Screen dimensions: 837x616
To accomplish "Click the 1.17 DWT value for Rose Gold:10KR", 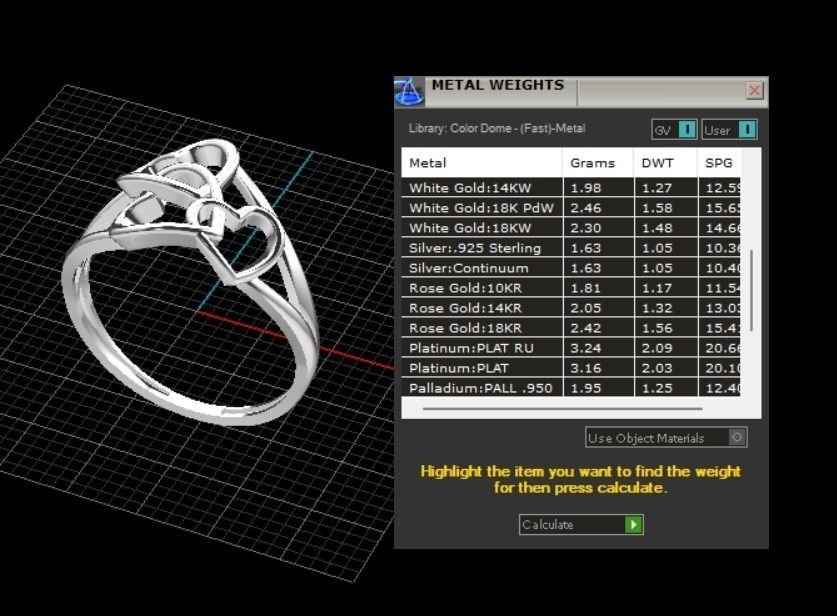I will pyautogui.click(x=657, y=288).
